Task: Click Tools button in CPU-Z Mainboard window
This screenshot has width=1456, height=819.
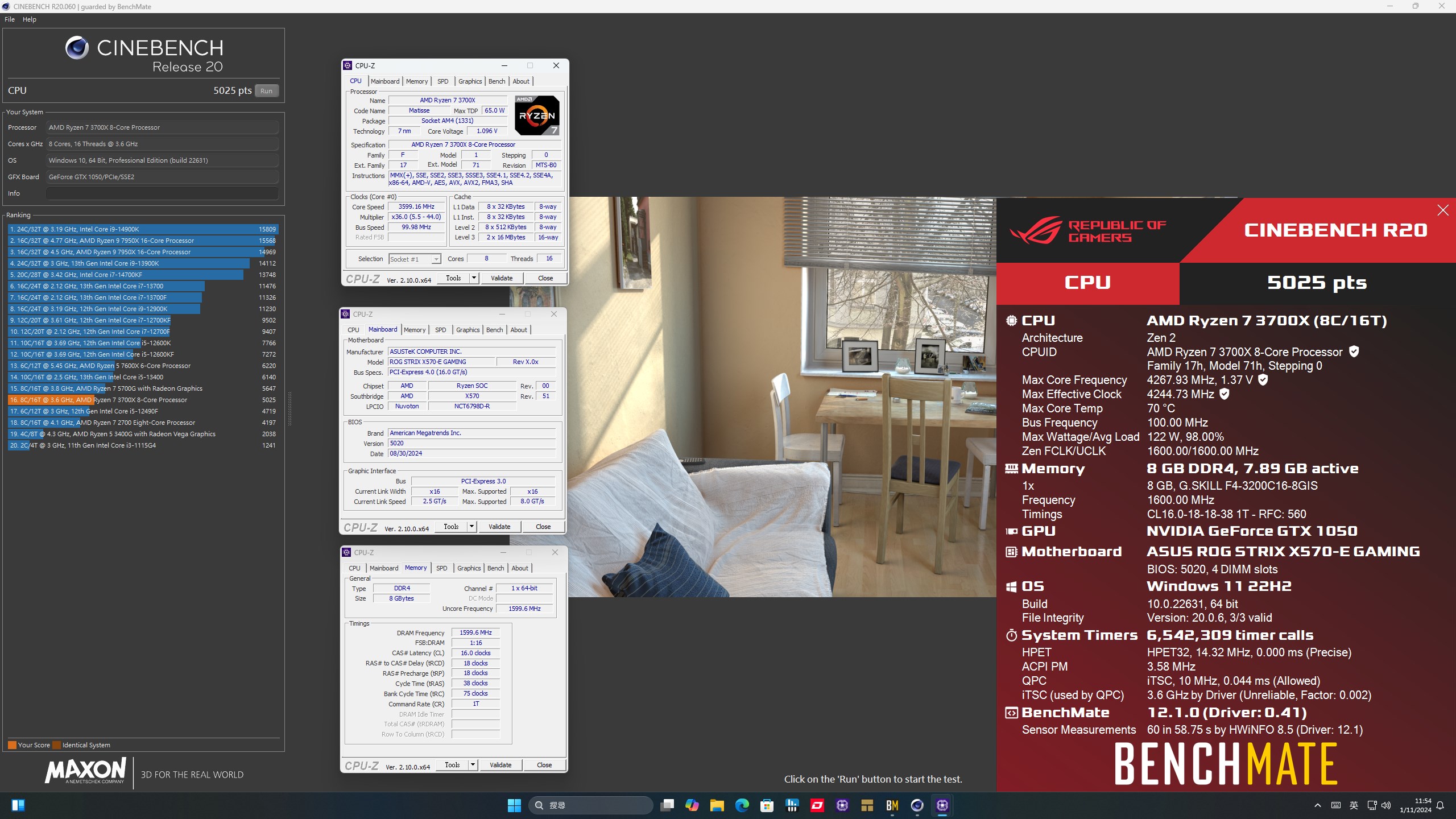Action: (x=451, y=527)
